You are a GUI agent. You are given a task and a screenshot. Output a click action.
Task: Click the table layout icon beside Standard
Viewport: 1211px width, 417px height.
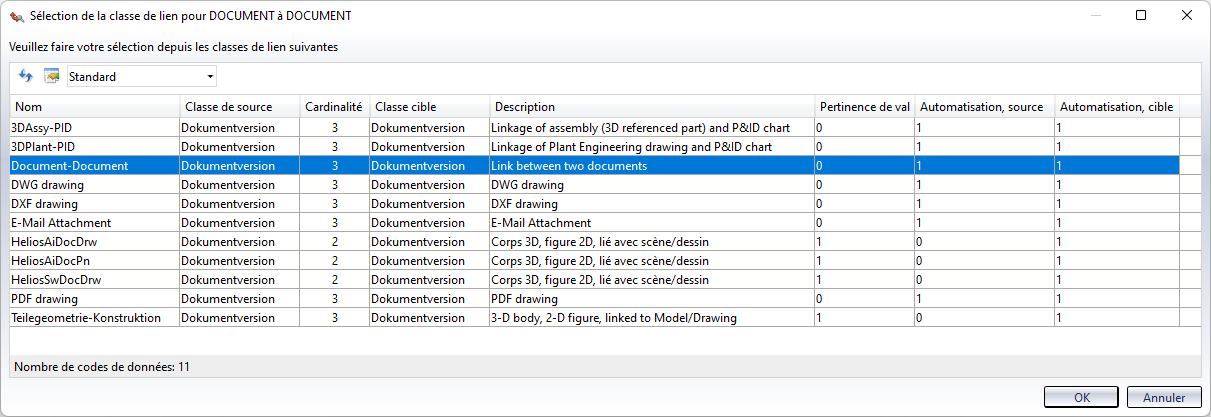[52, 77]
